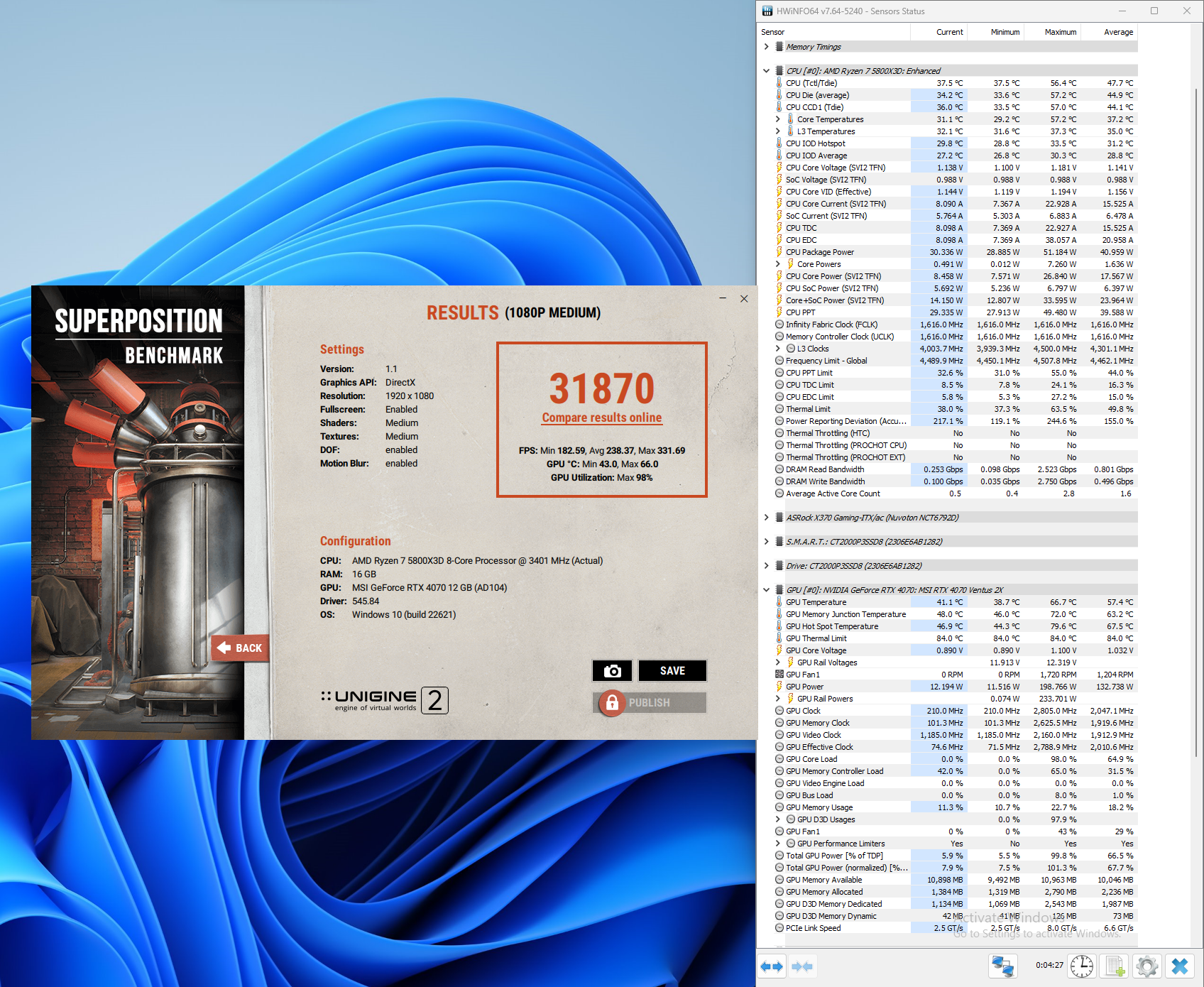This screenshot has height=987, width=1204.
Task: Collapse the CPU [#0] AMD Ryzen 7 5800X3D group
Action: coord(767,71)
